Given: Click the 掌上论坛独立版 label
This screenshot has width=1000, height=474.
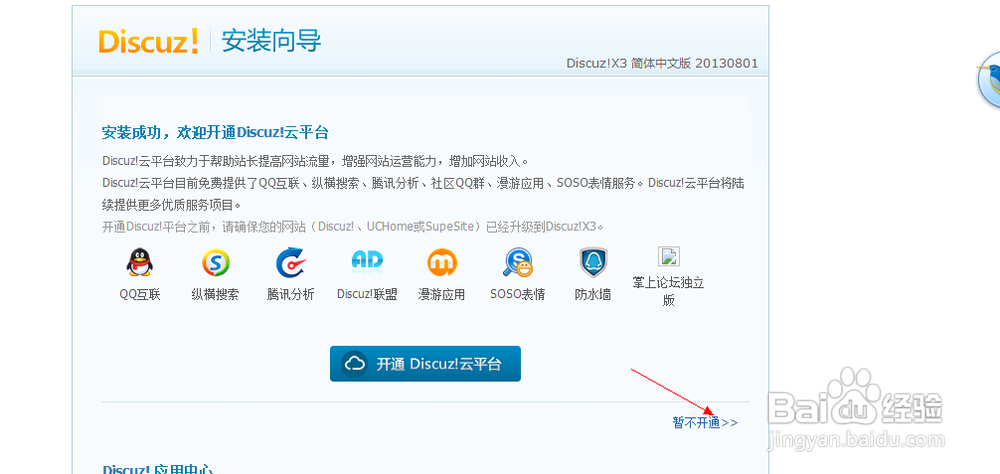Looking at the screenshot, I should [668, 291].
